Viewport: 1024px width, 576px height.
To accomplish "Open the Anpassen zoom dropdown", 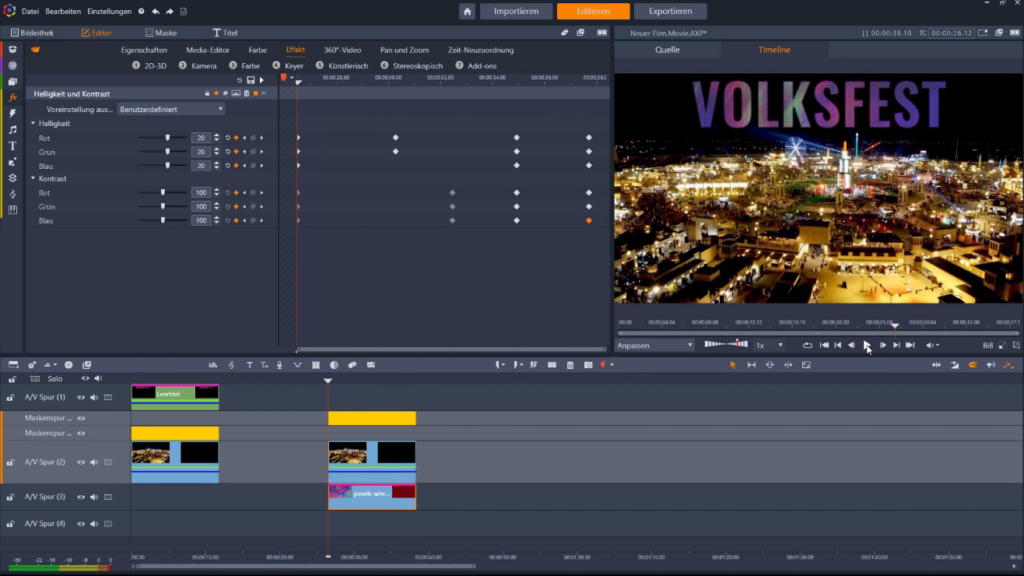I will [x=654, y=345].
